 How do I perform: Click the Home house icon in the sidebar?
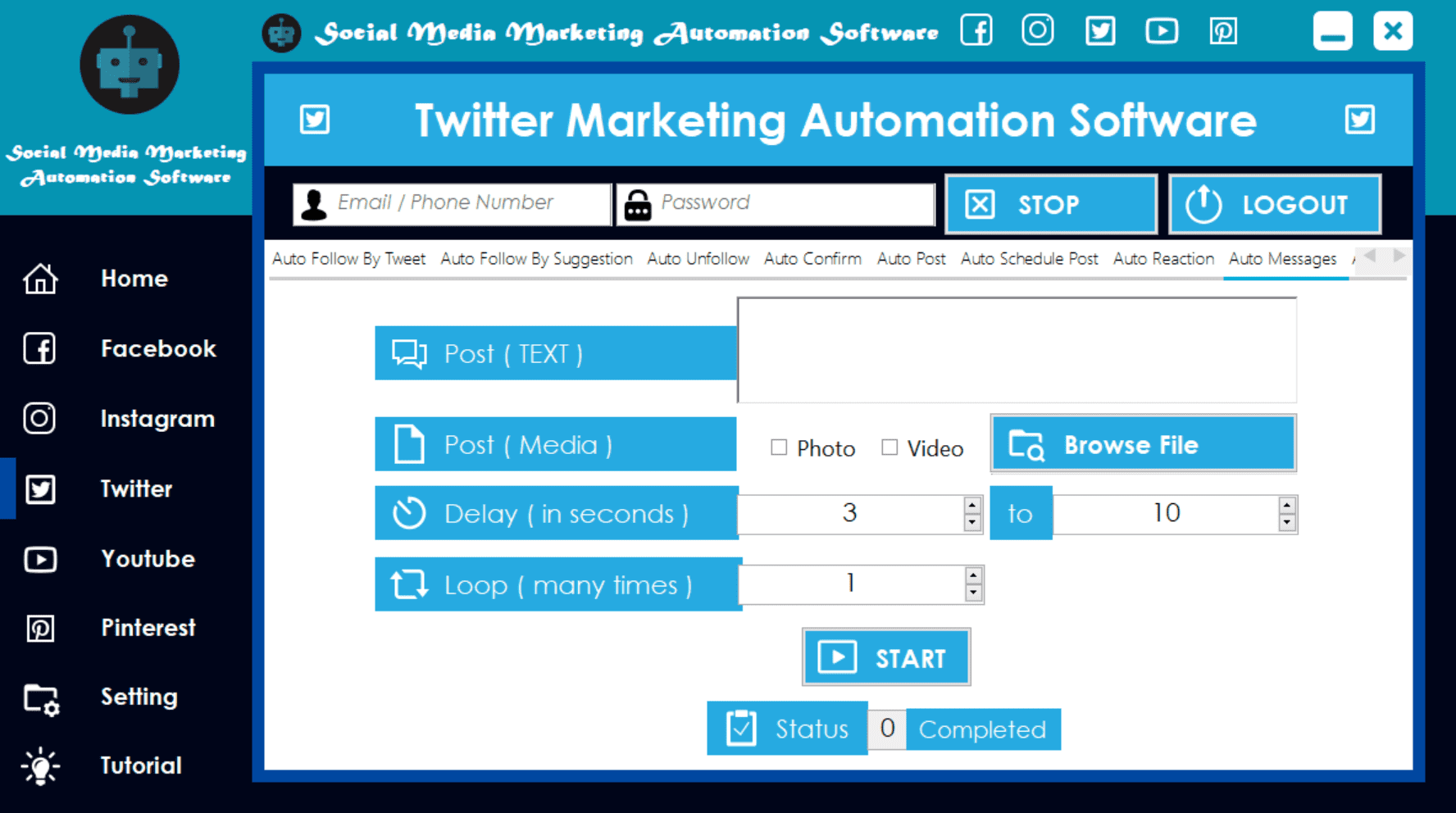click(40, 279)
